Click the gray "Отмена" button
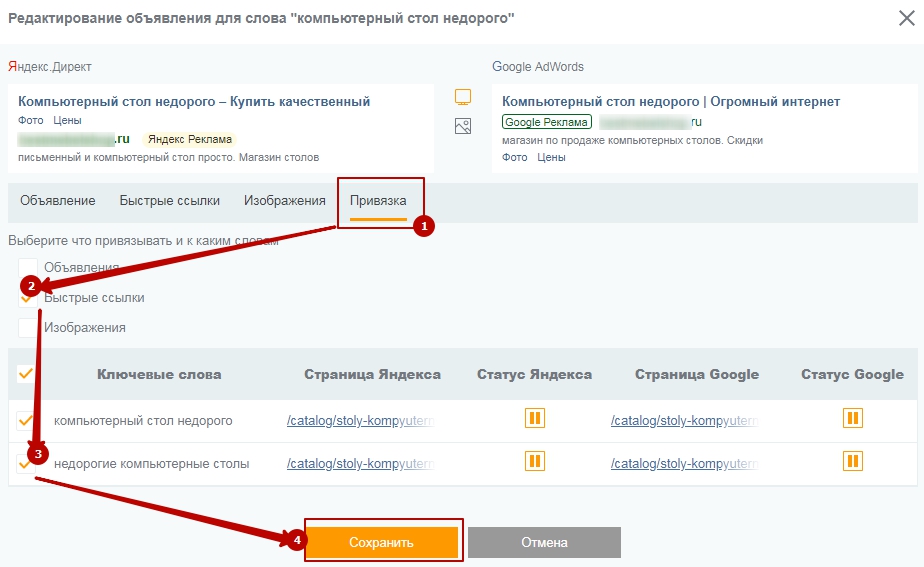This screenshot has height=567, width=924. coord(544,542)
